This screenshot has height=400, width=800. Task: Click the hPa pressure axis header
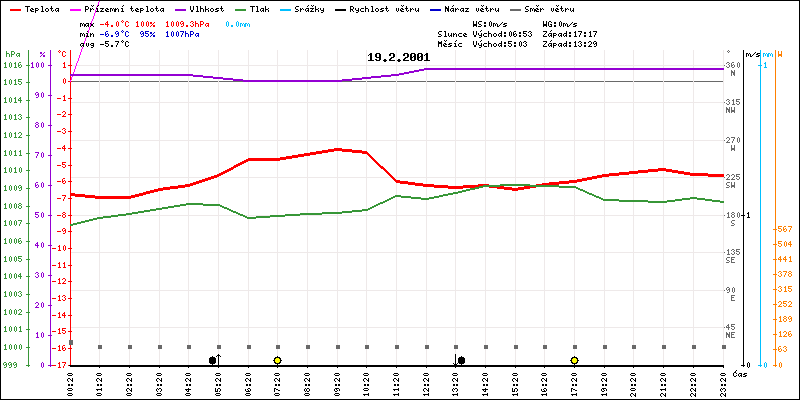tap(11, 54)
